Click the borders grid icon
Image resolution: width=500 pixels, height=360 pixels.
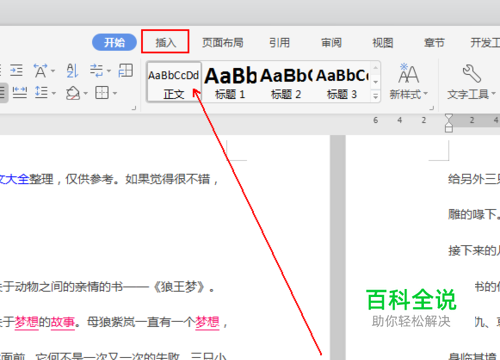point(102,93)
